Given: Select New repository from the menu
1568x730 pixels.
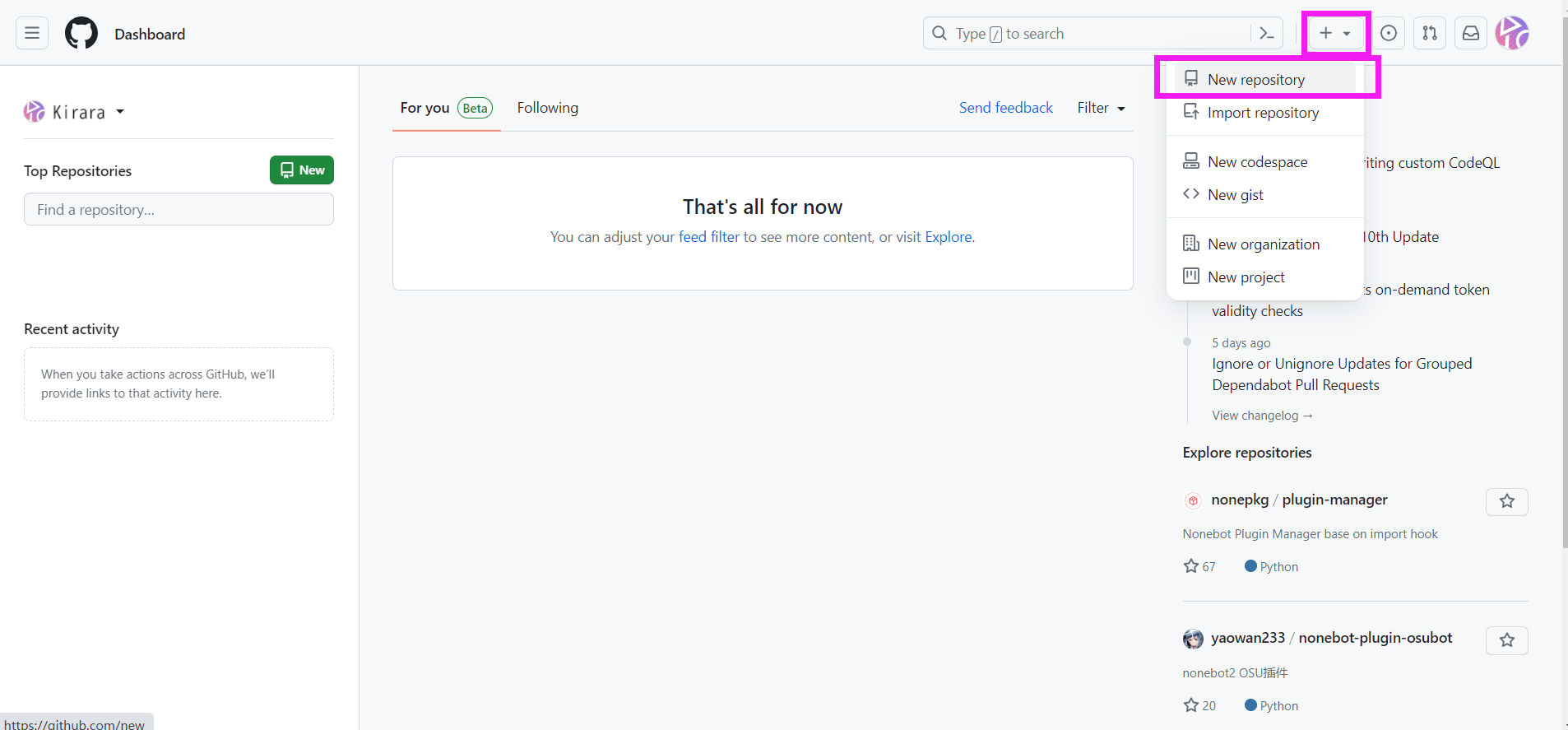Looking at the screenshot, I should (x=1265, y=79).
